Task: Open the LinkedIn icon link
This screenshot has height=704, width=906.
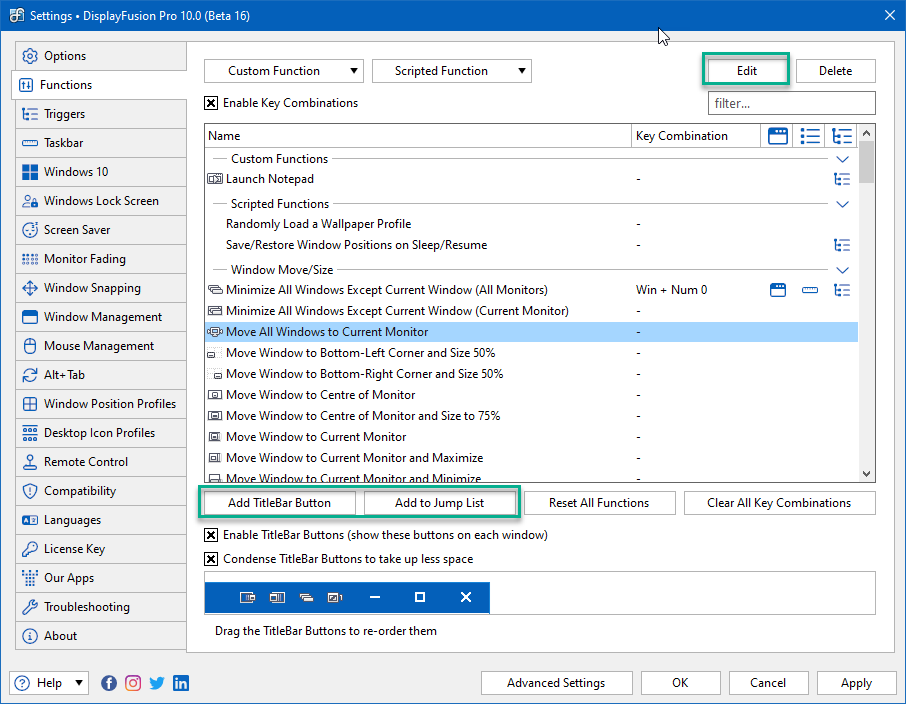Action: pyautogui.click(x=181, y=683)
